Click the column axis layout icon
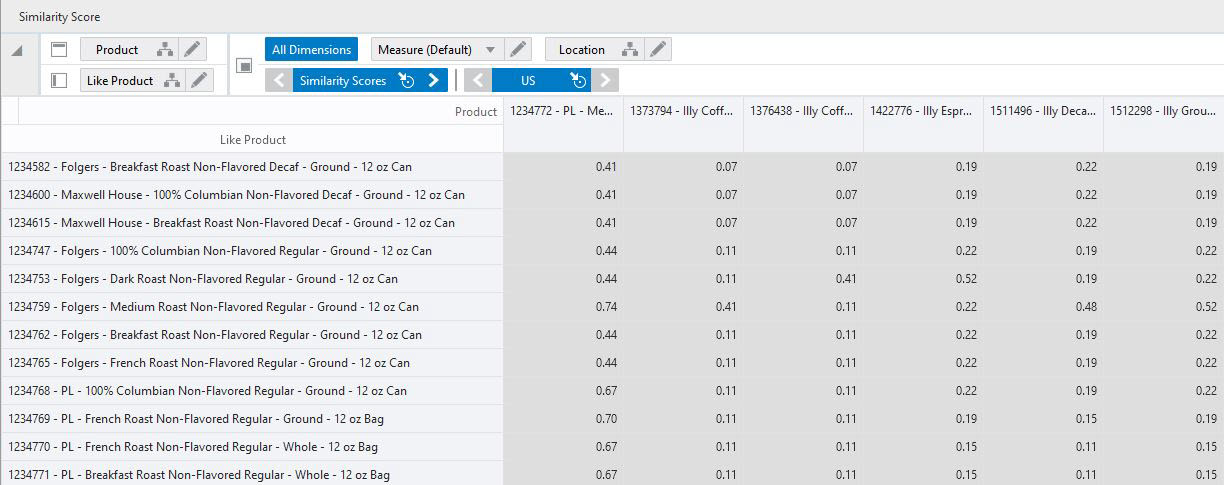Viewport: 1224px width, 485px height. pos(59,49)
